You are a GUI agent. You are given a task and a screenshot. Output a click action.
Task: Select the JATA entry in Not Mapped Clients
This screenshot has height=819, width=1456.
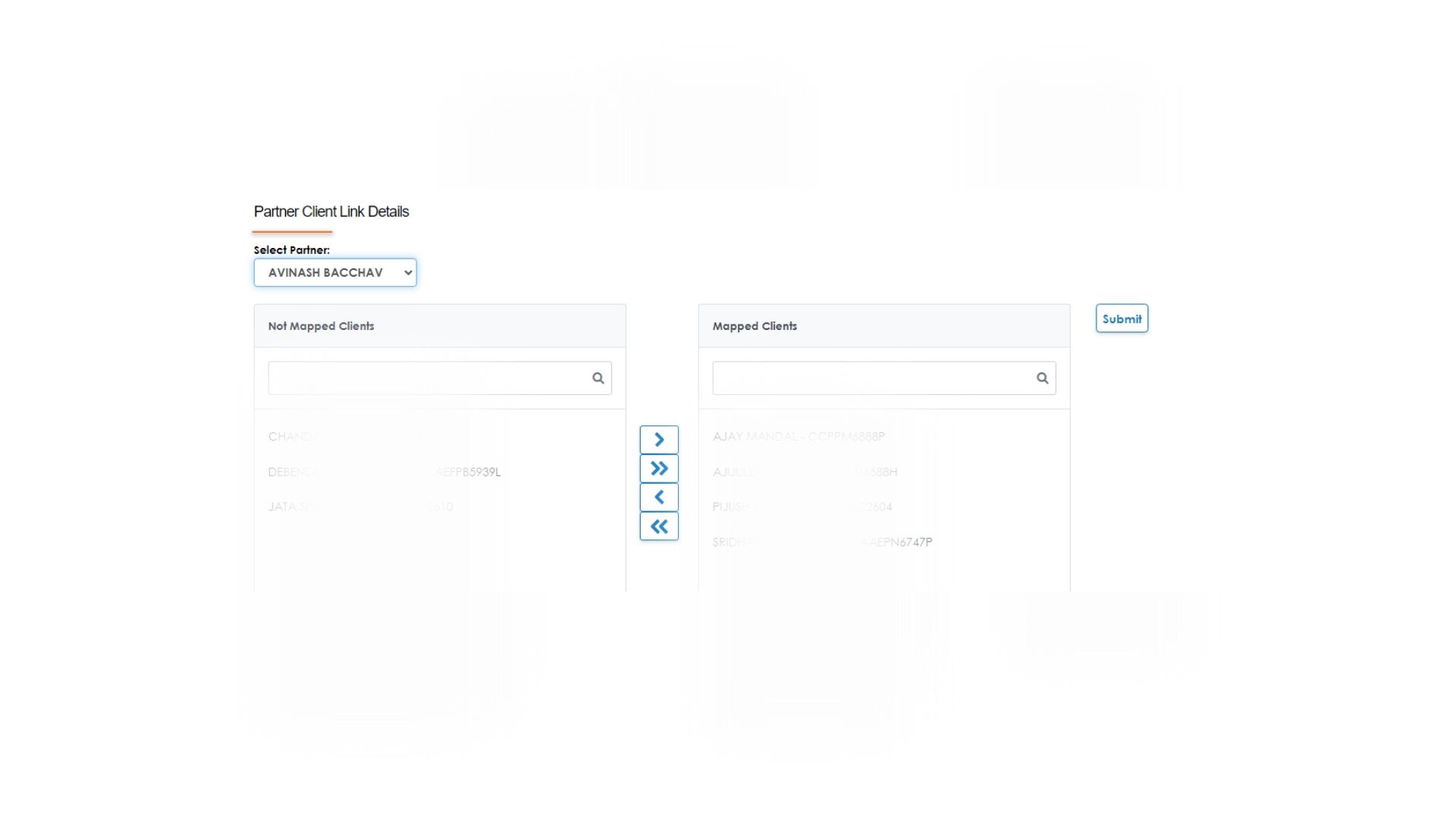click(x=360, y=507)
